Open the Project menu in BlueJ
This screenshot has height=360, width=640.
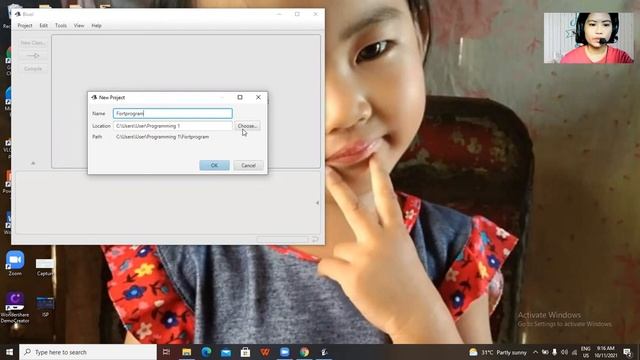pos(24,25)
